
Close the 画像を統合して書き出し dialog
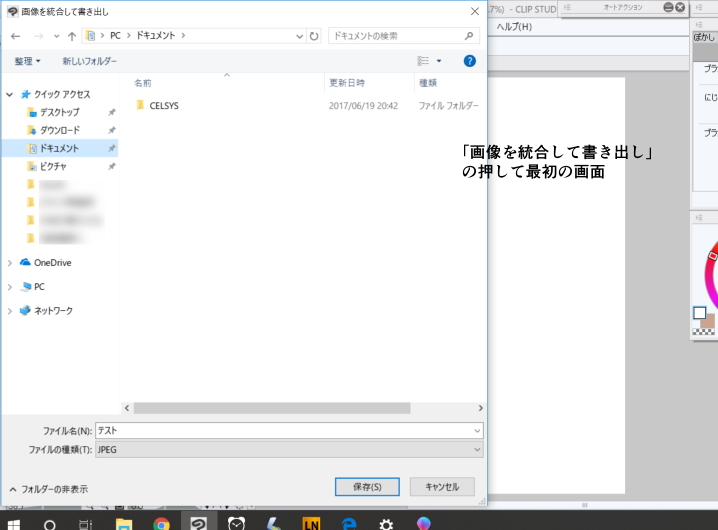coord(475,11)
